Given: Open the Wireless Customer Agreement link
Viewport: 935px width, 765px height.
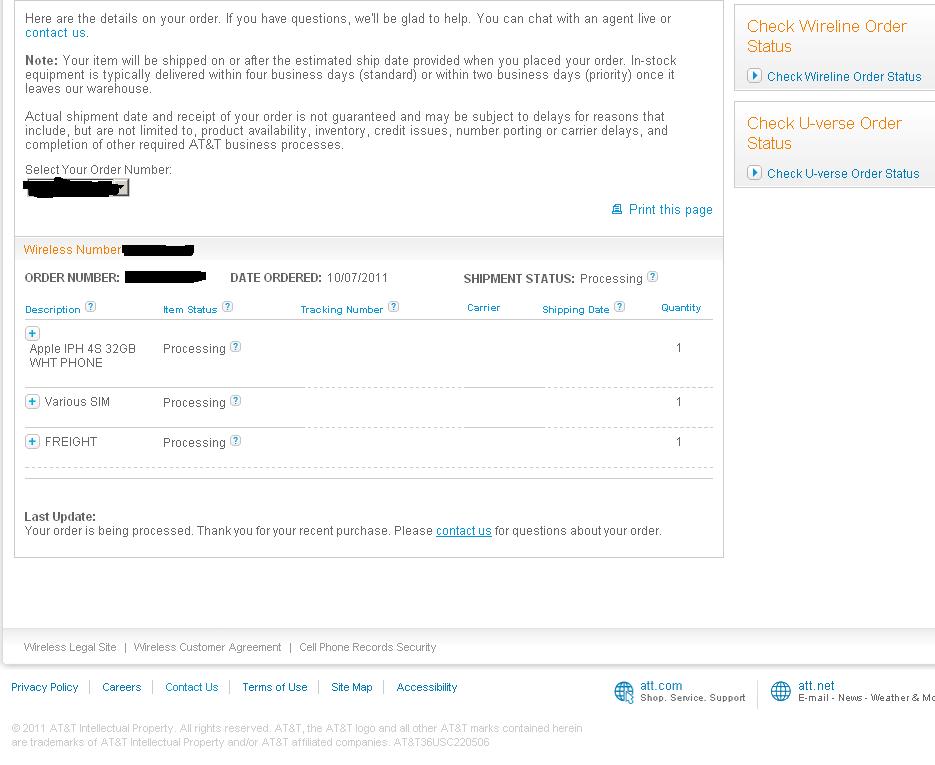Looking at the screenshot, I should (207, 647).
